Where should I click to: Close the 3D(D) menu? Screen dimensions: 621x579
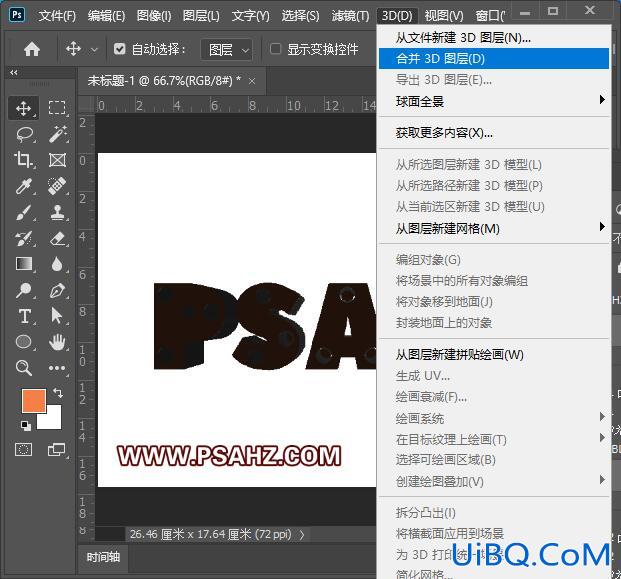(x=397, y=16)
